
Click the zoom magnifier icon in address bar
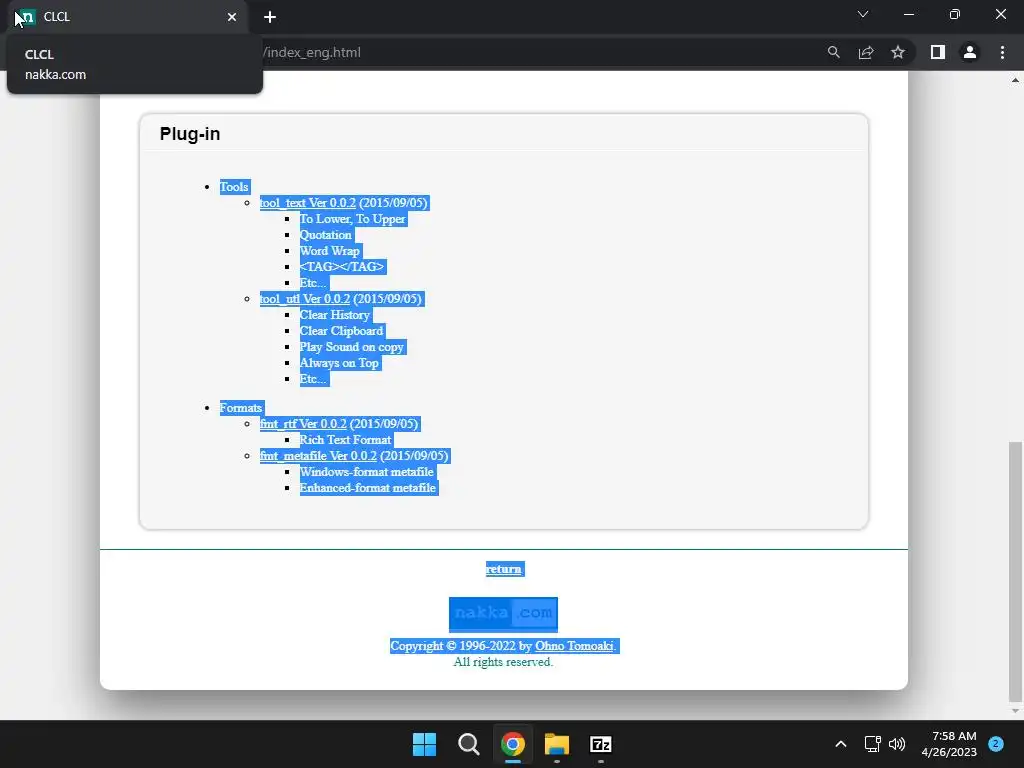(x=834, y=52)
